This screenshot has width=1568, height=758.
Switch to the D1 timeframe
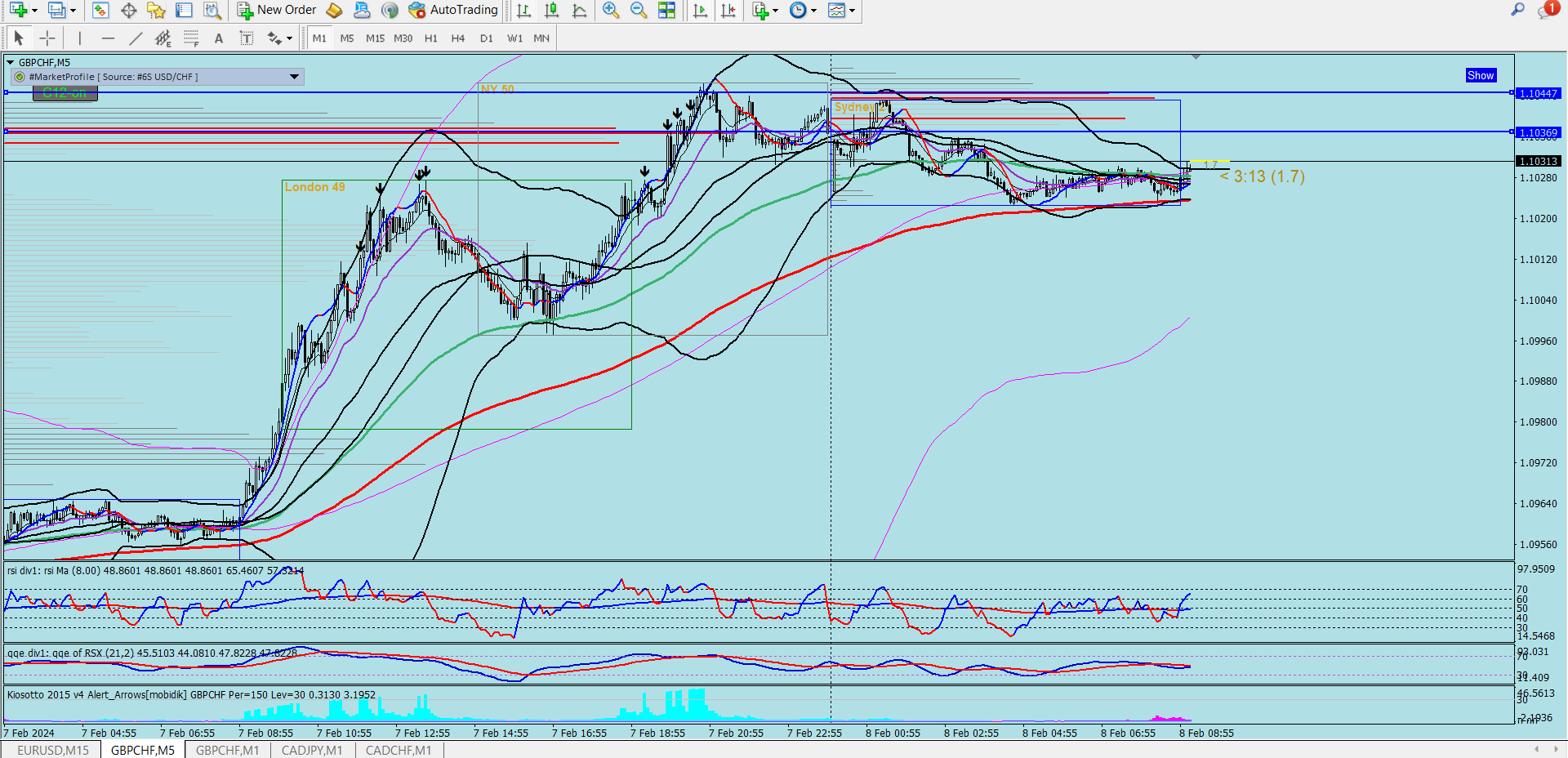tap(486, 38)
